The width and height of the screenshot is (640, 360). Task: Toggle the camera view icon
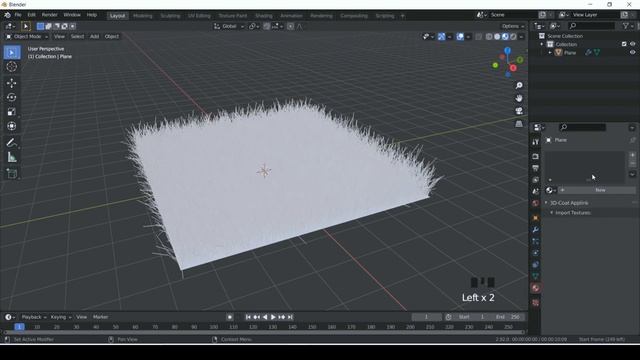coord(519,111)
